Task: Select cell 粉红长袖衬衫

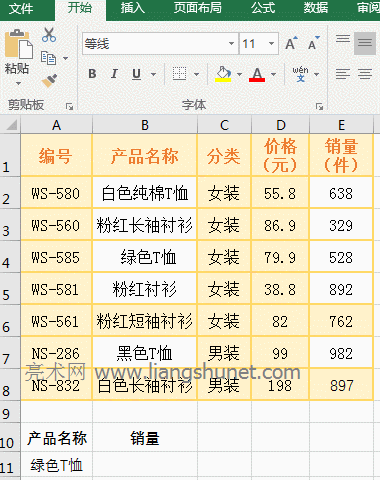Action: (145, 225)
